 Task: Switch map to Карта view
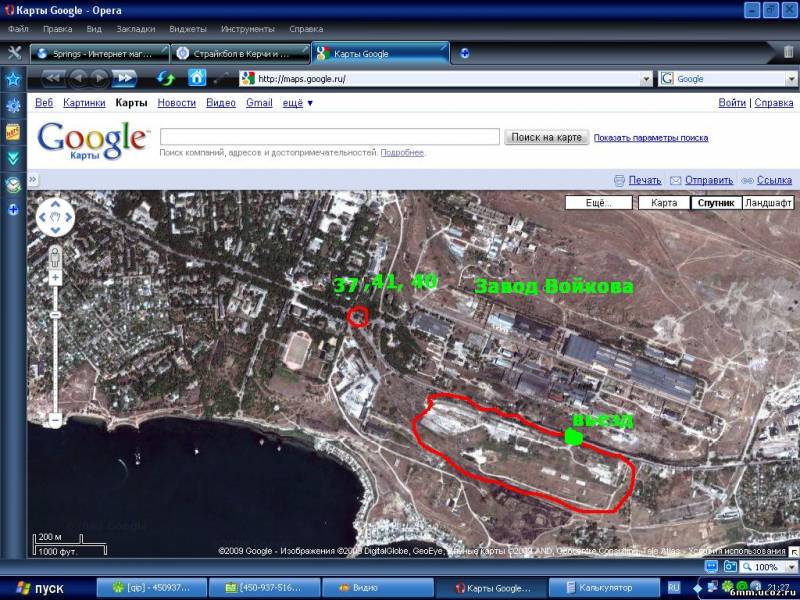[664, 203]
